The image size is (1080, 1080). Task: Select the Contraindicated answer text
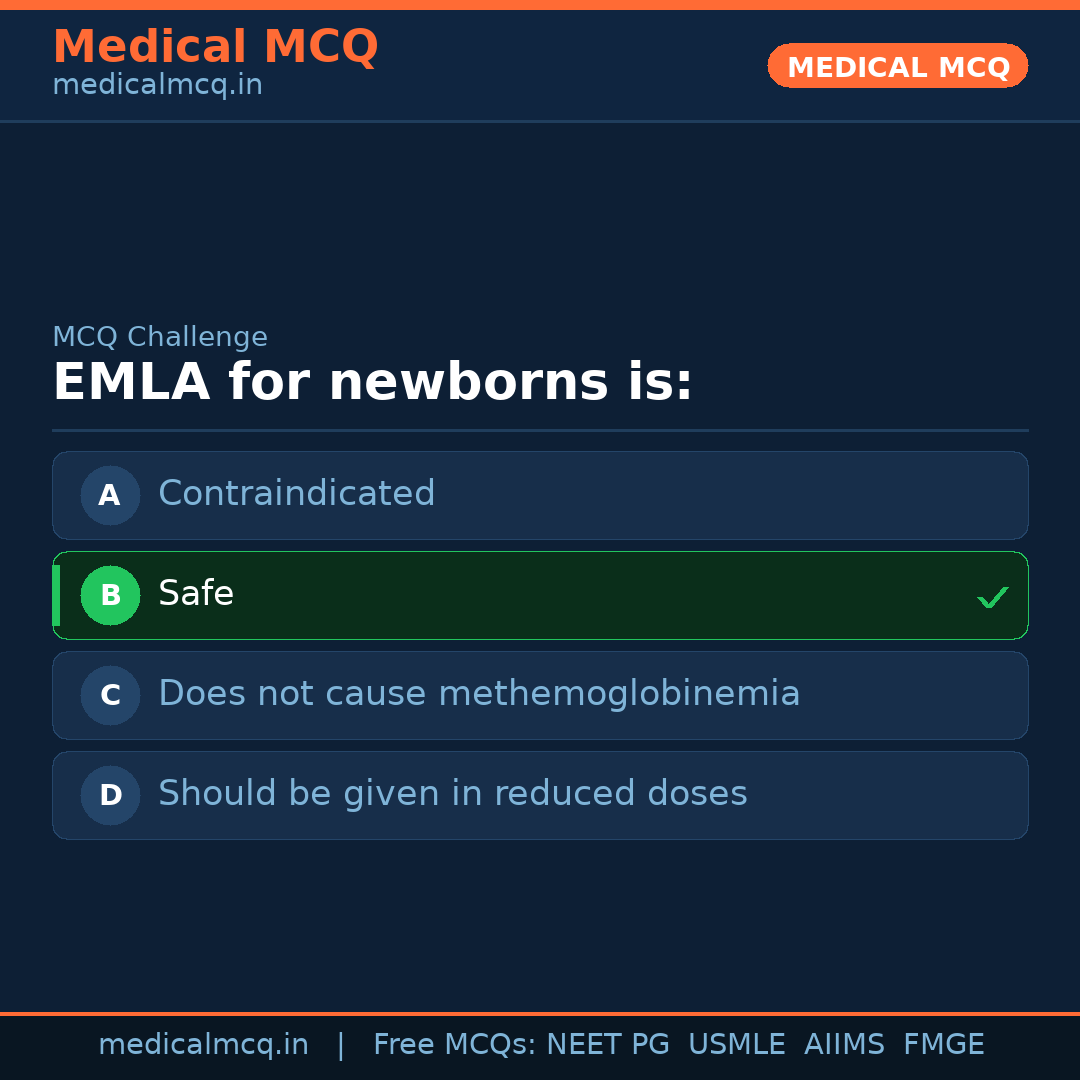coord(296,494)
